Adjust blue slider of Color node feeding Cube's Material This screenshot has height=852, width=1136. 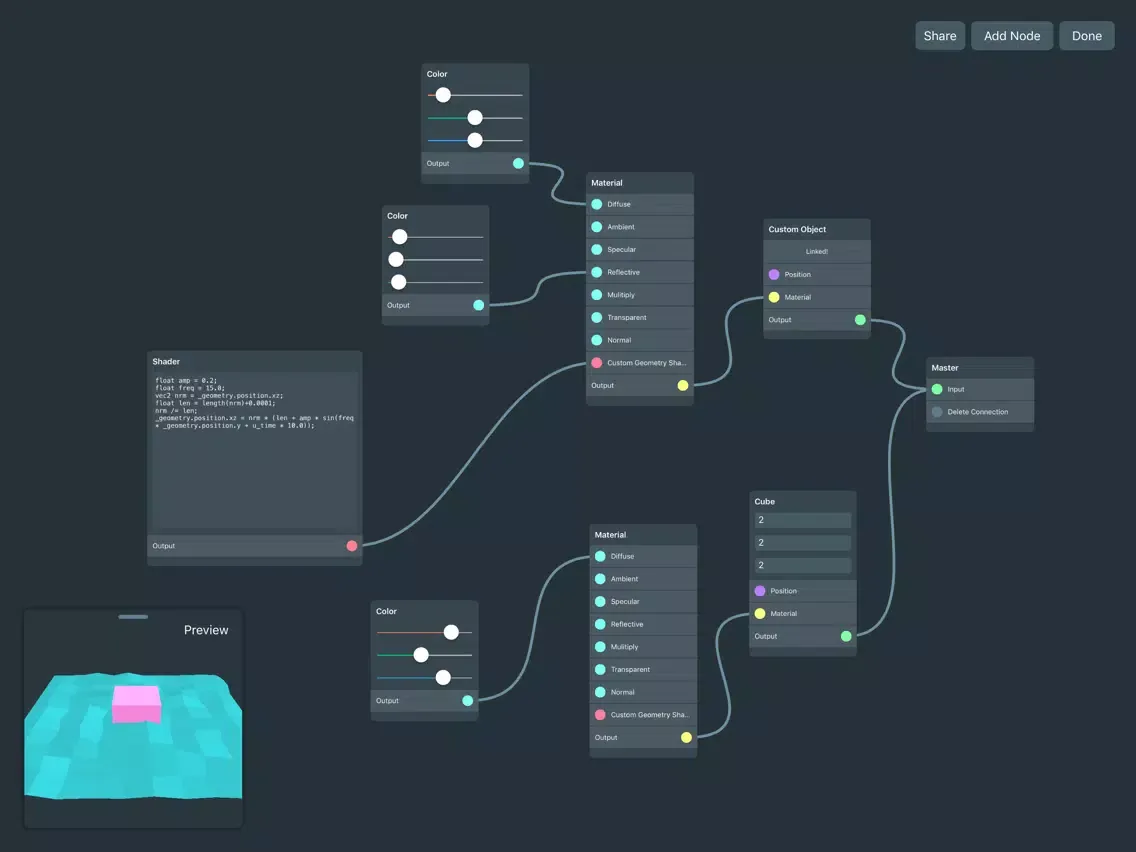pos(443,677)
